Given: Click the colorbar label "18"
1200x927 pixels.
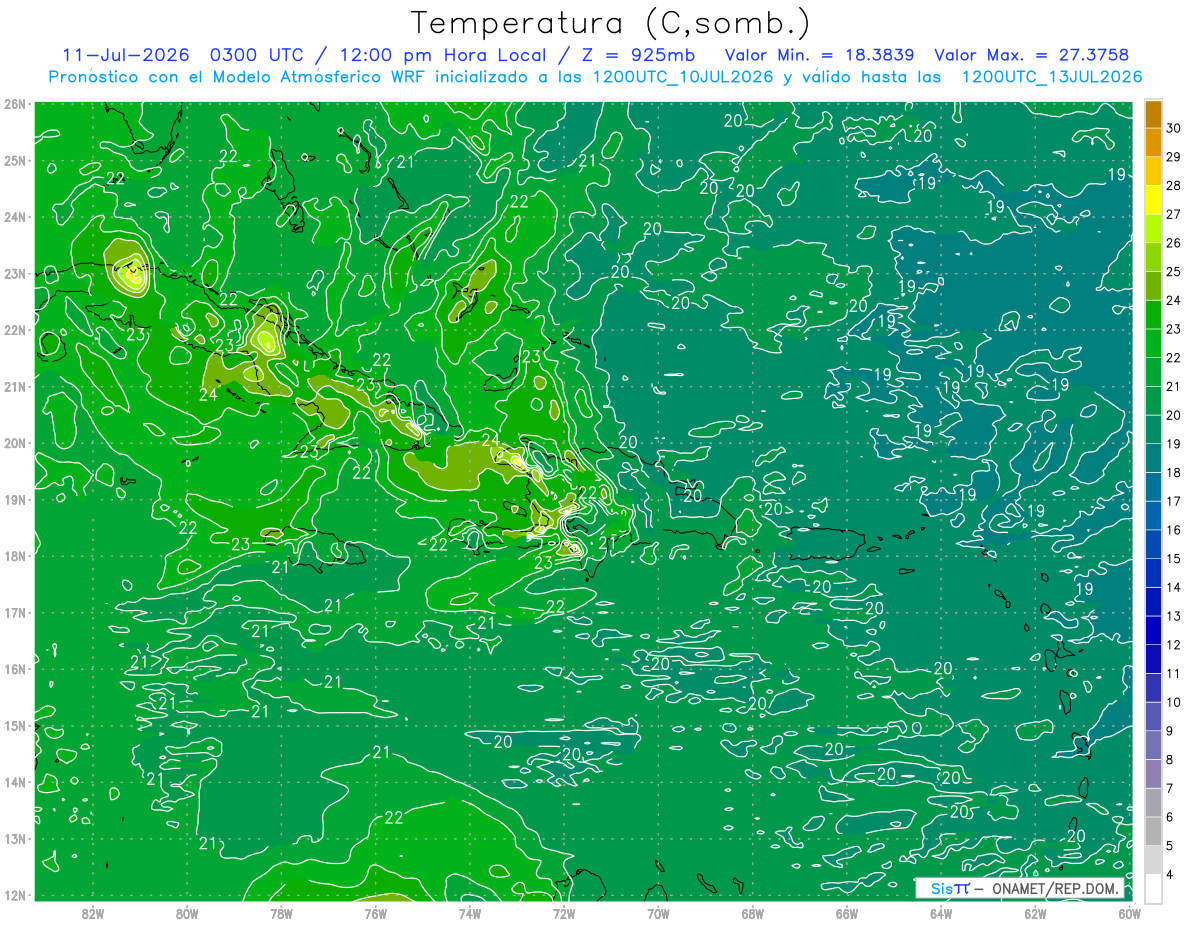Looking at the screenshot, I should [x=1174, y=473].
